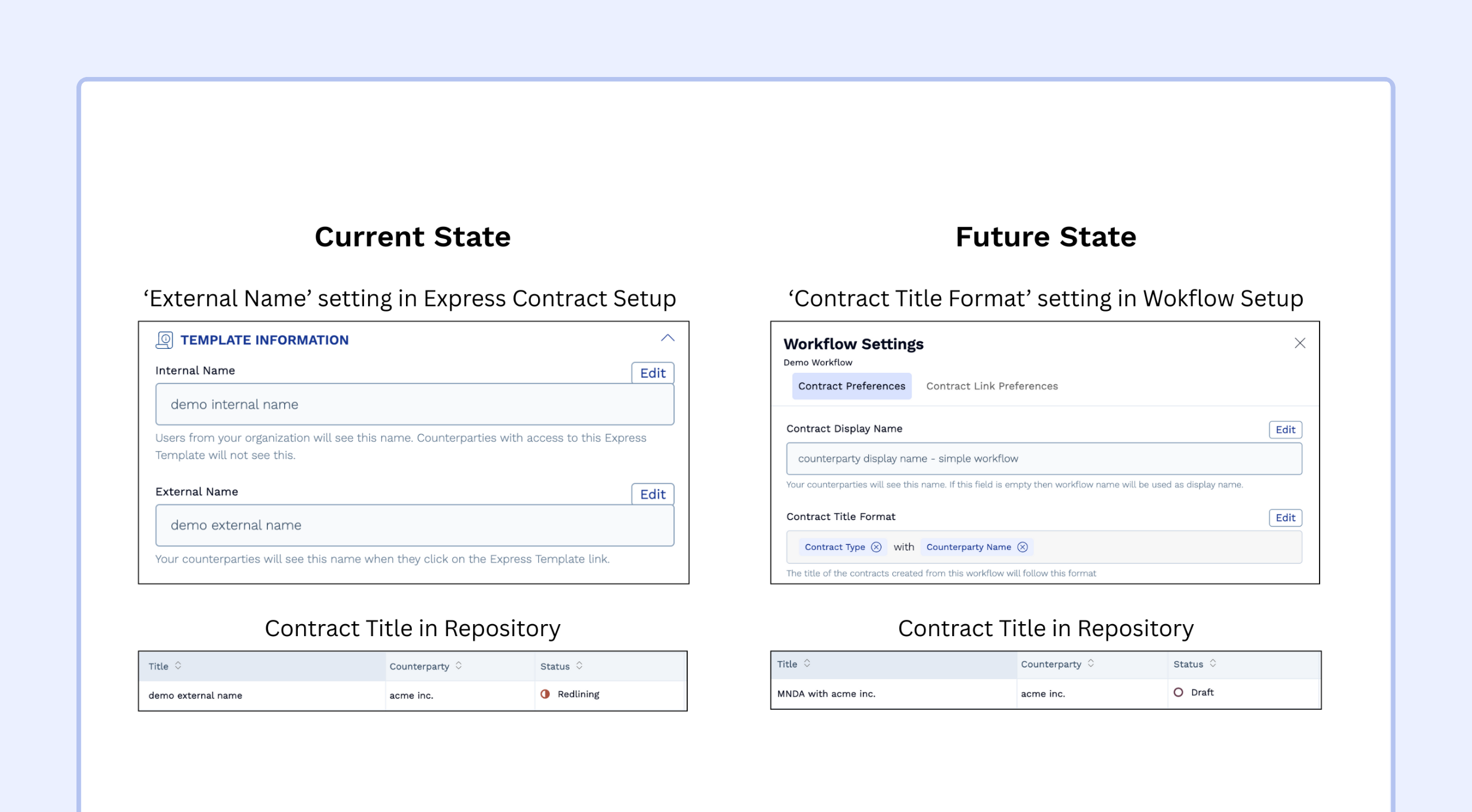Viewport: 1472px width, 812px height.
Task: Sort right table by Counterparty column
Action: click(1090, 663)
